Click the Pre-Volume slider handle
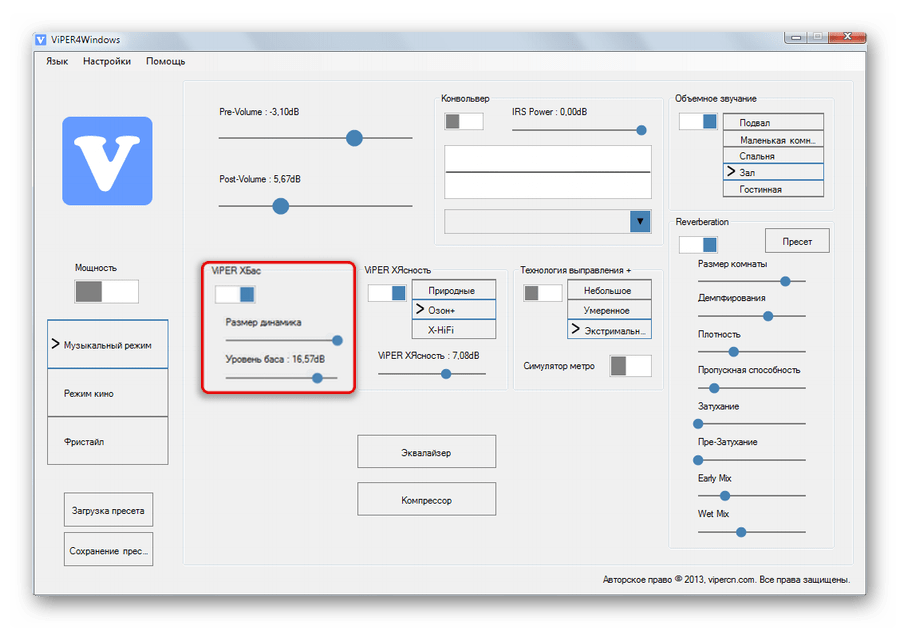Screen dimensions: 900x629 click(354, 138)
